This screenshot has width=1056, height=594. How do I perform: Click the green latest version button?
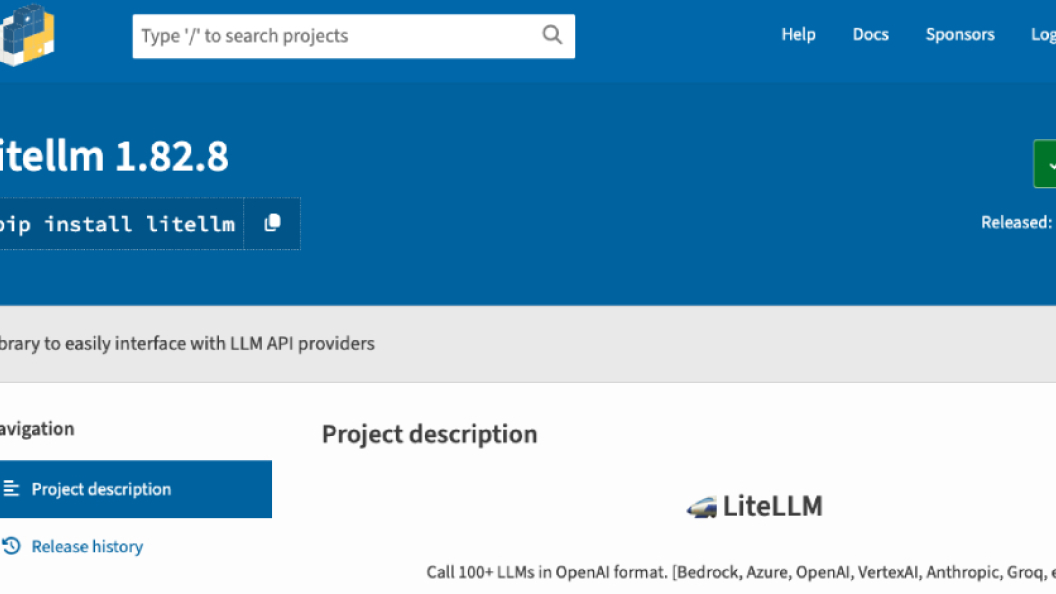1045,164
